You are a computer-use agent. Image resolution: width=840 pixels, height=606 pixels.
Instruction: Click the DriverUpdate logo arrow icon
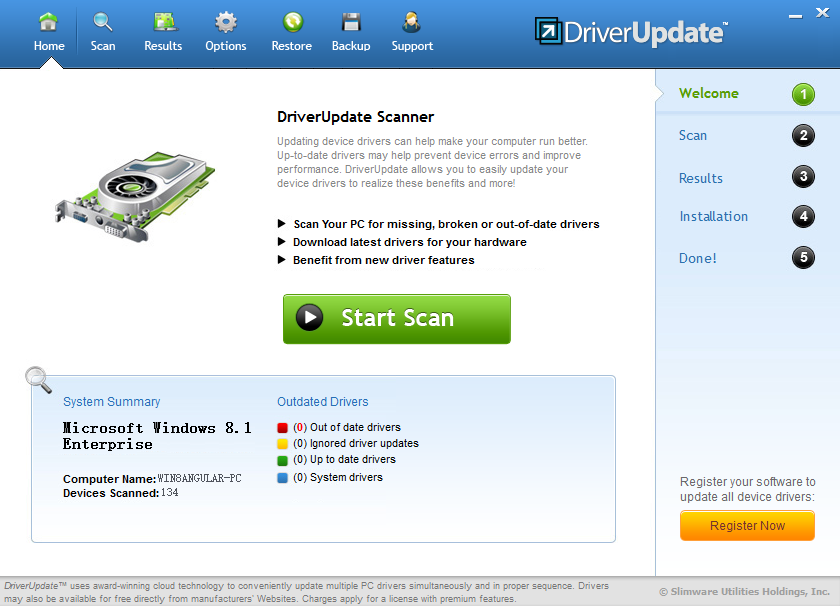pyautogui.click(x=549, y=31)
